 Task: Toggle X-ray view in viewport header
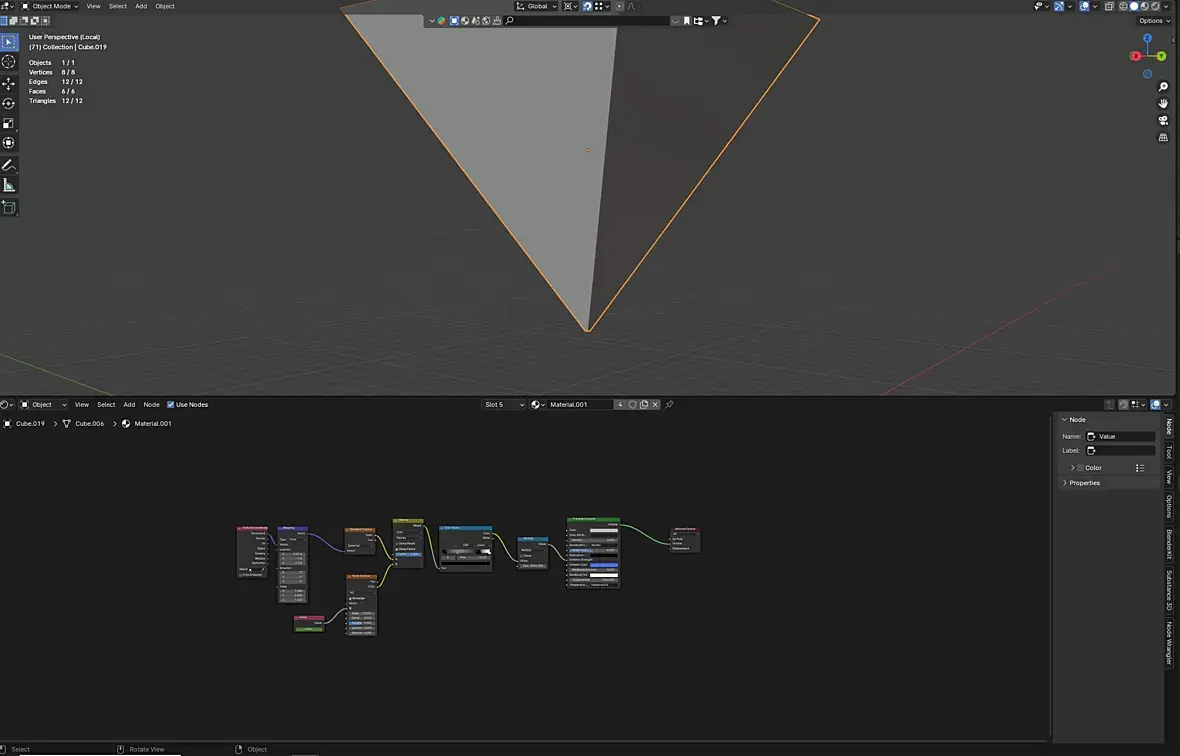point(1109,6)
